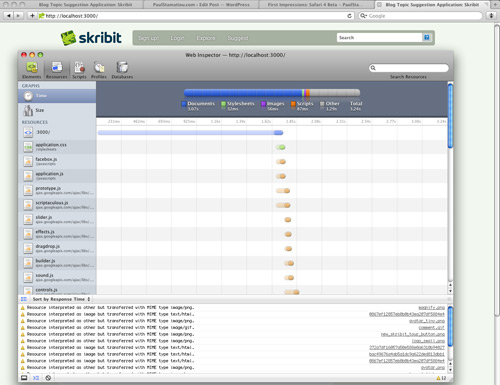Click the localhost:3000 address bar
The width and height of the screenshot is (500, 385).
[x=195, y=16]
